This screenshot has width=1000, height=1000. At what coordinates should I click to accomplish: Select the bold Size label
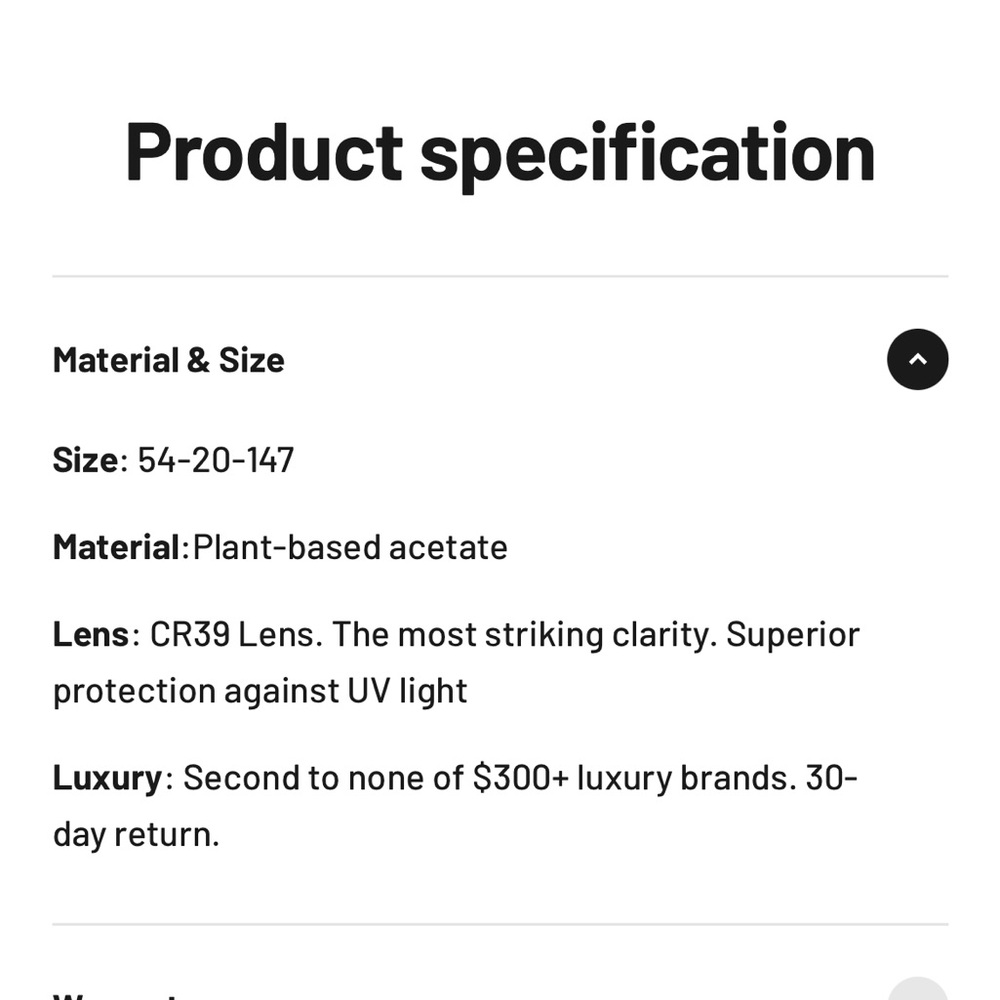[x=85, y=460]
